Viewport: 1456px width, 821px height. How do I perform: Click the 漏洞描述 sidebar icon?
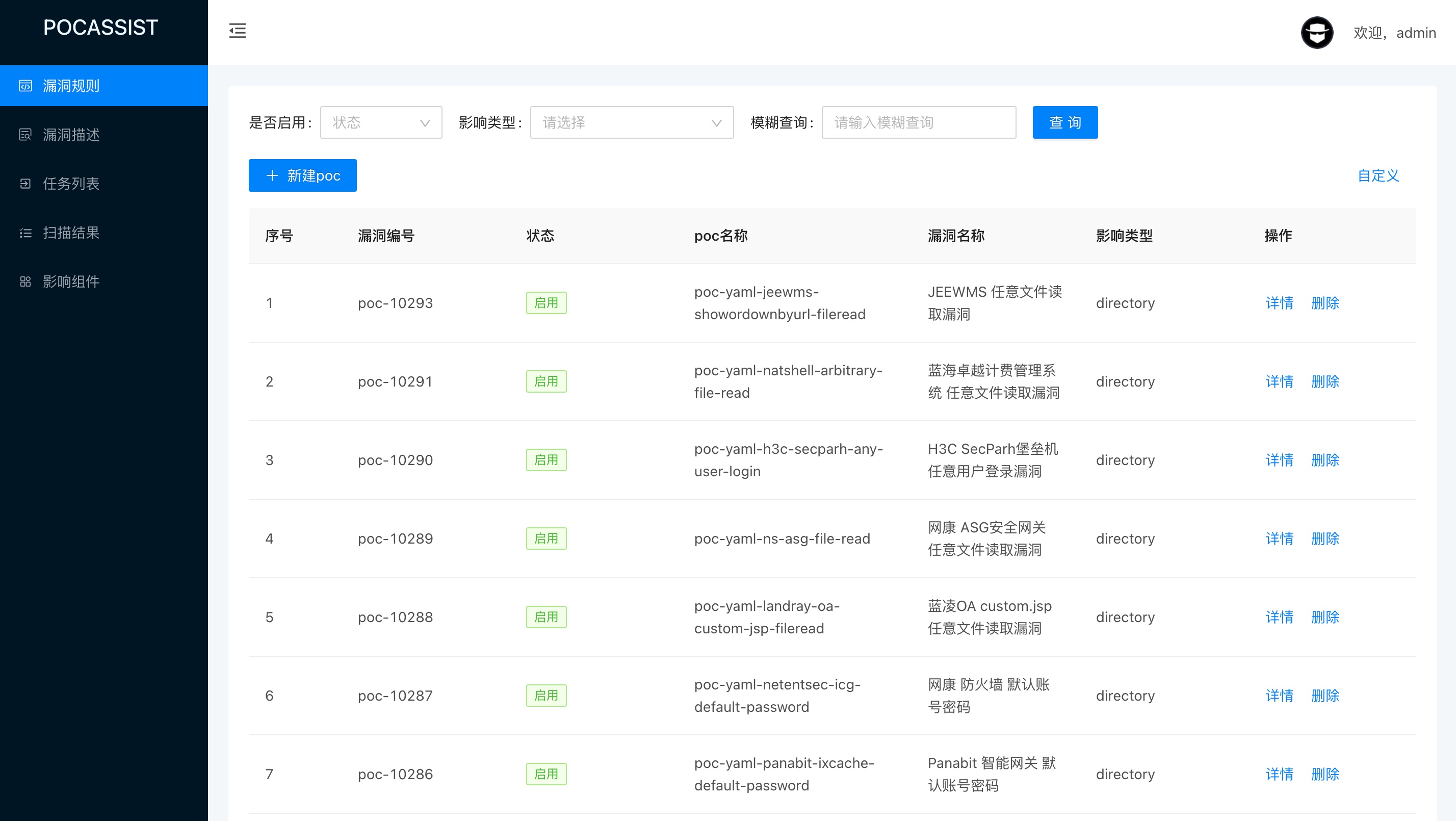tap(25, 135)
